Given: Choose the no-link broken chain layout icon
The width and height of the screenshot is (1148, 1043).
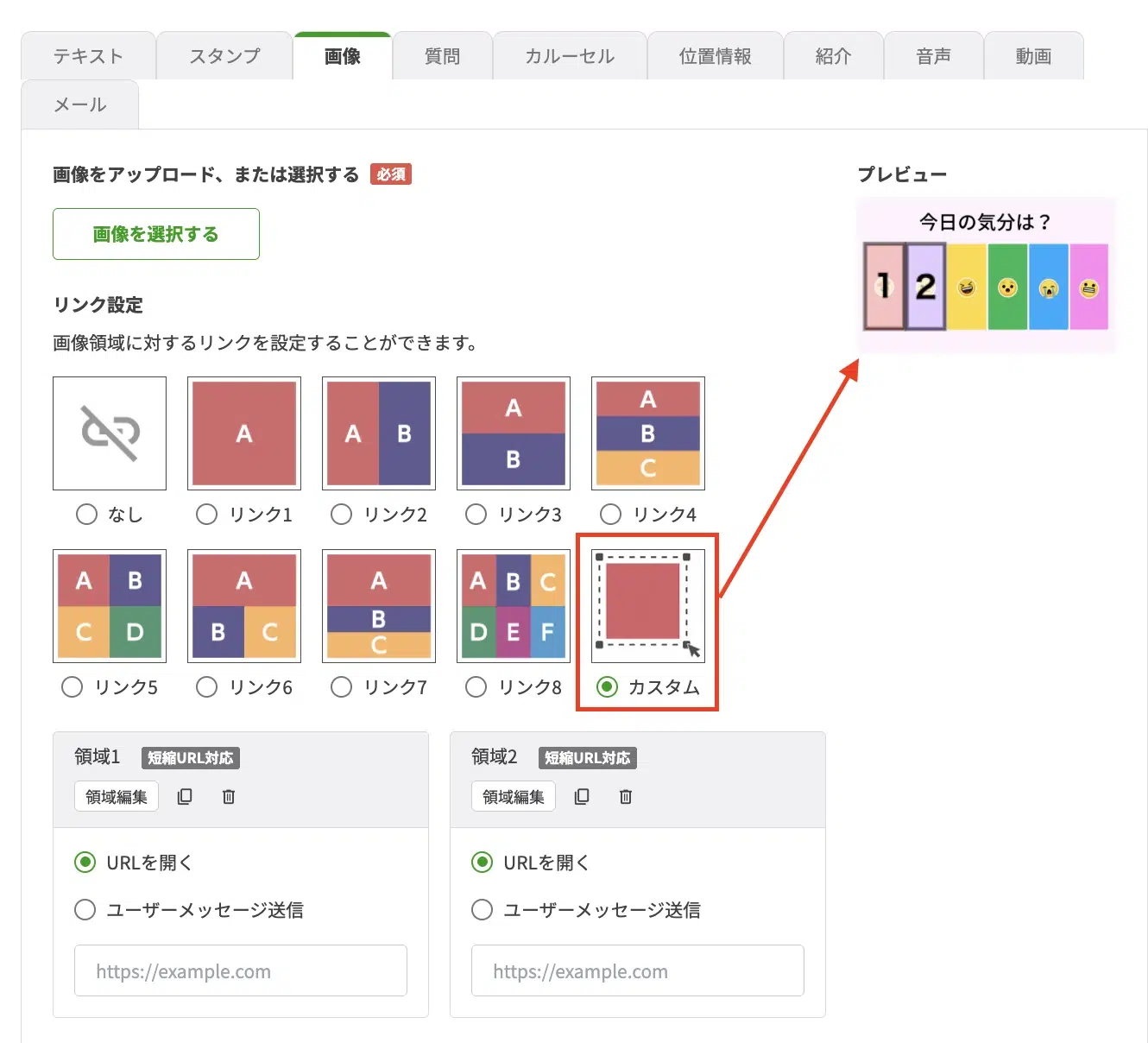Looking at the screenshot, I should pos(110,433).
